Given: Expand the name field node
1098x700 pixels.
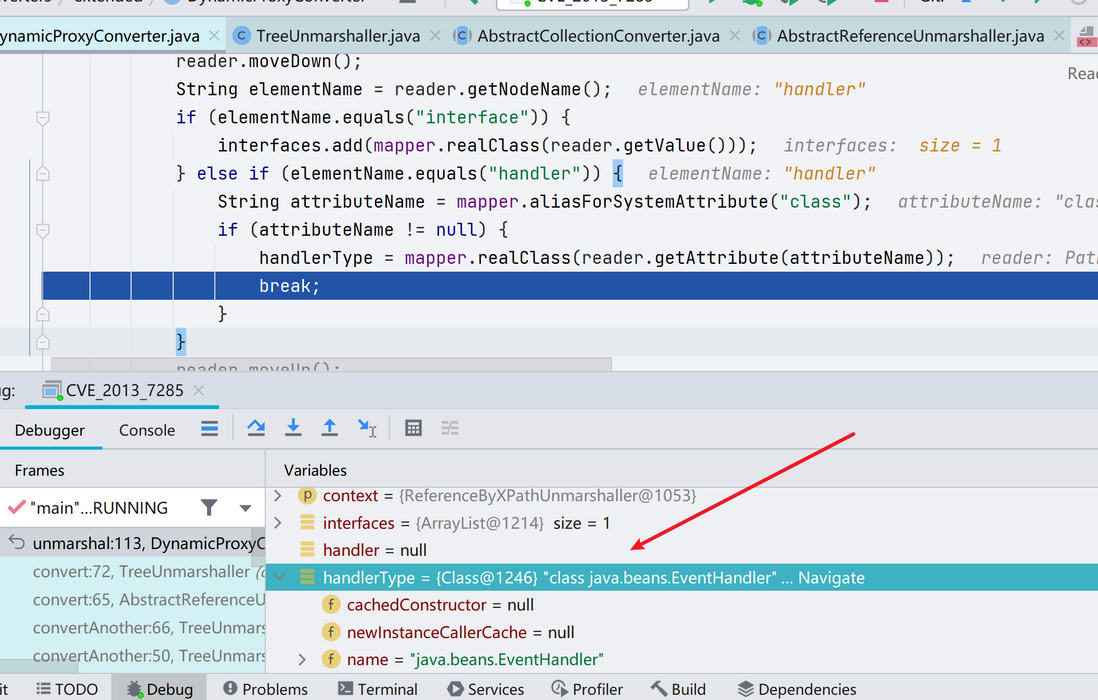Looking at the screenshot, I should point(302,659).
